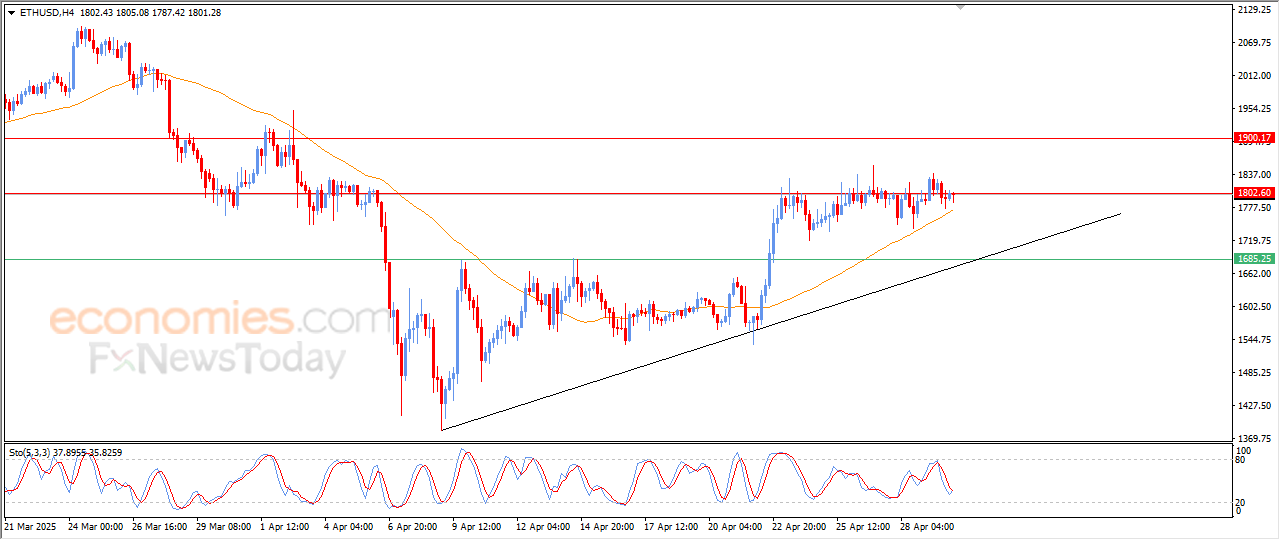Click the 2069.75 price axis label
The image size is (1280, 540).
pyautogui.click(x=1253, y=43)
